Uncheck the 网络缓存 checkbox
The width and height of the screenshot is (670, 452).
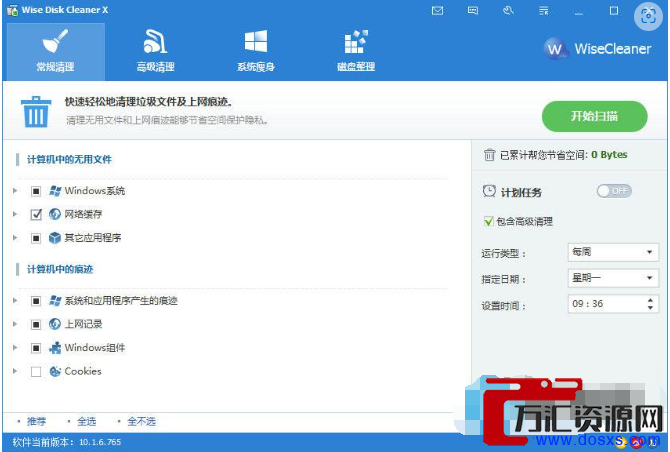pos(36,214)
